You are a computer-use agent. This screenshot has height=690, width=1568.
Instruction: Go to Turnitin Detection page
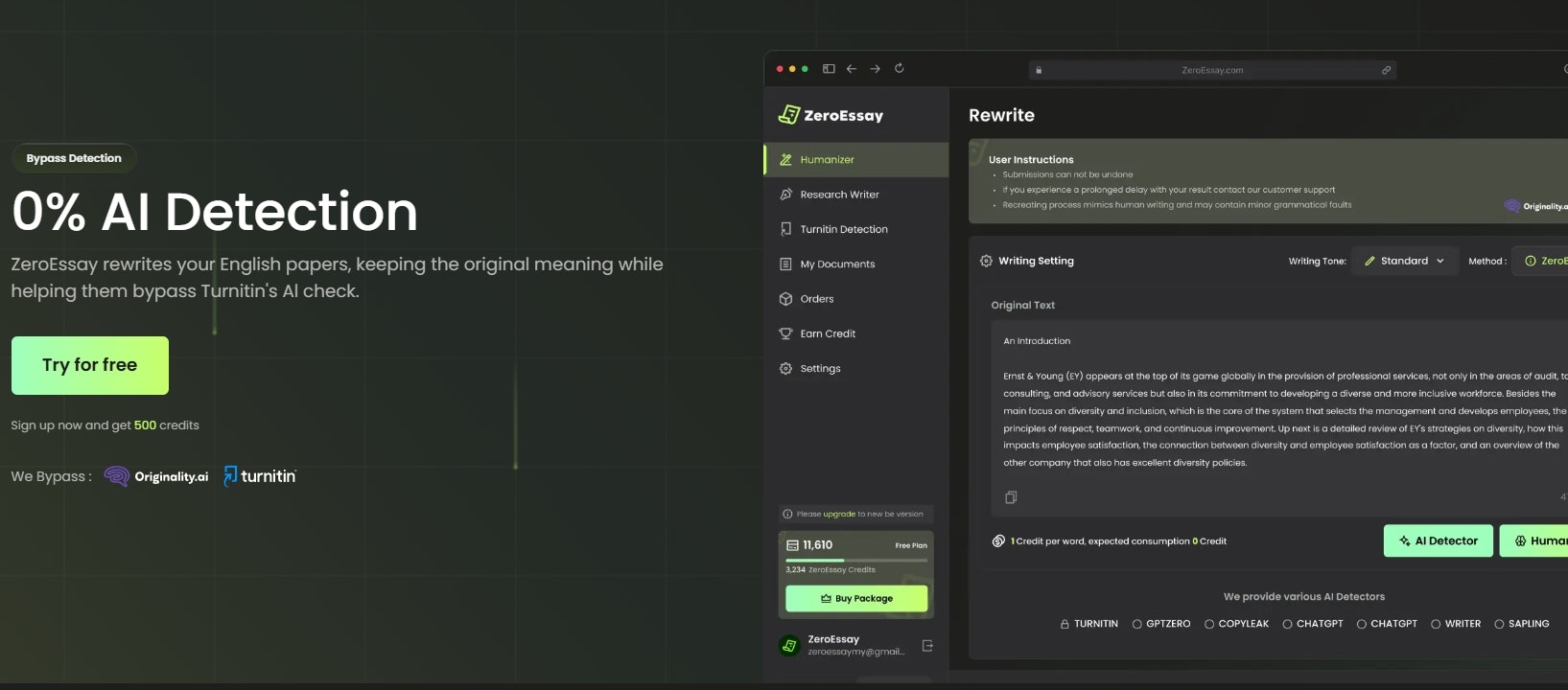point(856,229)
